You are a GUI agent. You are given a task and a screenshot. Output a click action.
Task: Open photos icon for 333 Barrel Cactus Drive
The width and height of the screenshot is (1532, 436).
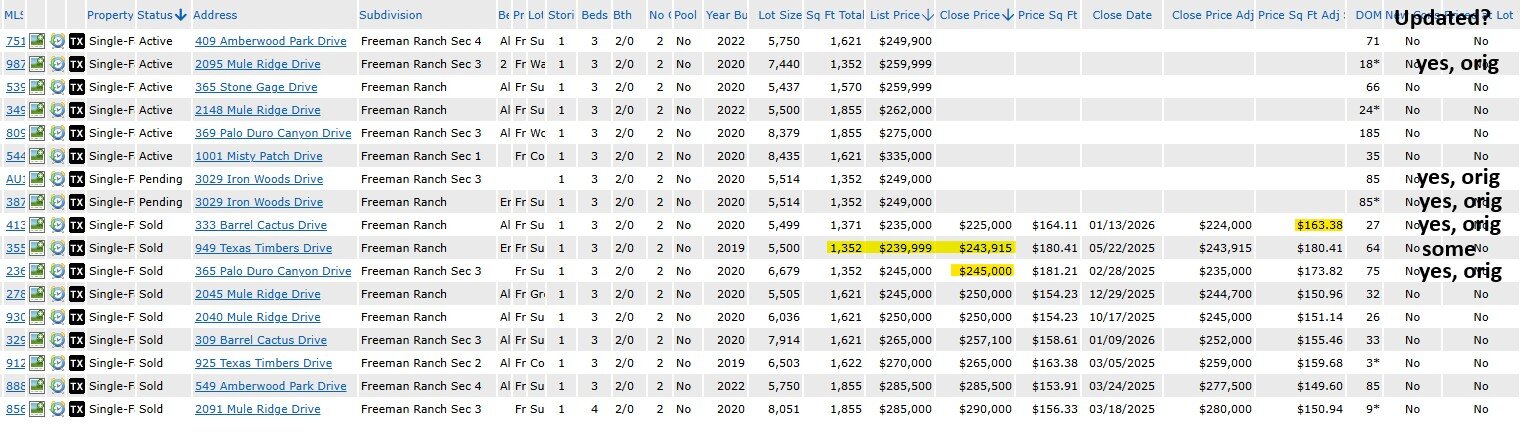point(38,225)
